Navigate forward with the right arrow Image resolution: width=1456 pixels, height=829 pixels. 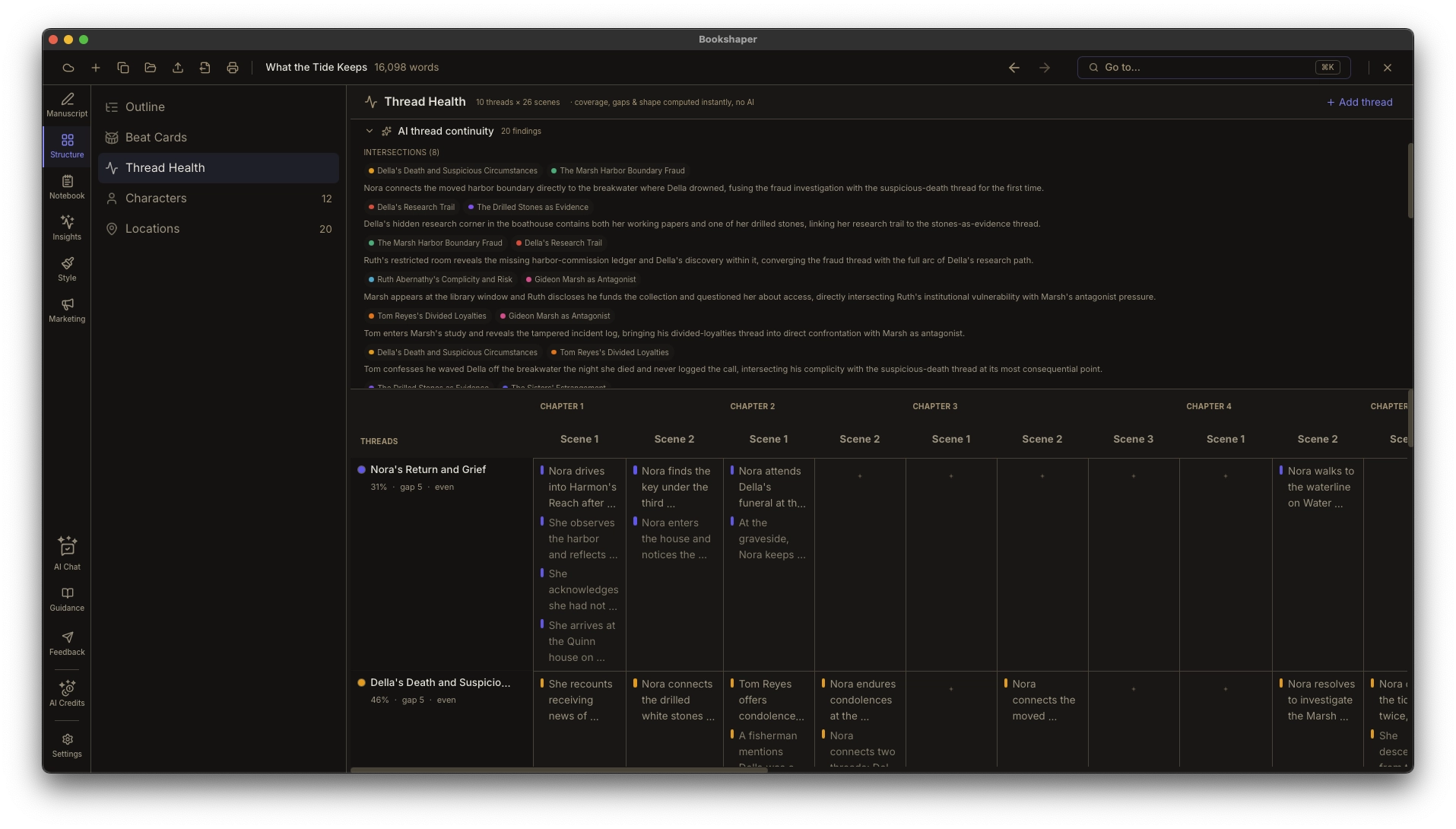point(1045,68)
